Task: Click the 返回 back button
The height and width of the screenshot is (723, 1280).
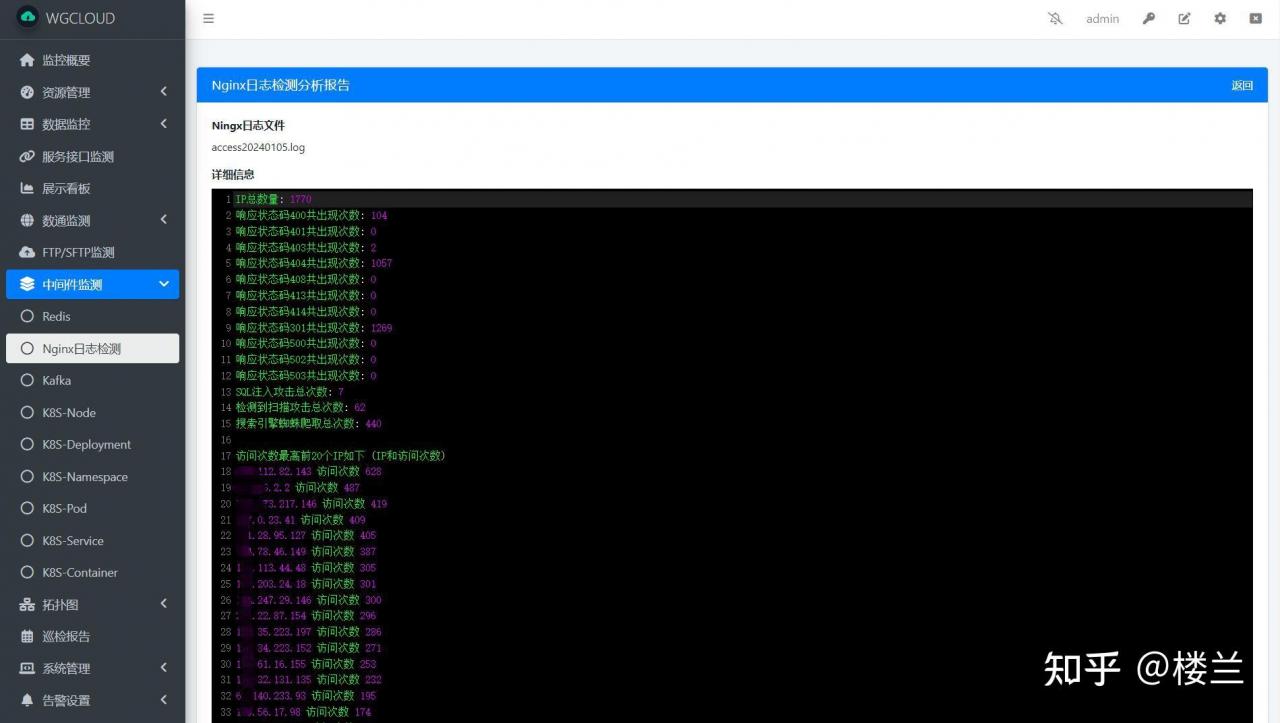Action: [1242, 85]
